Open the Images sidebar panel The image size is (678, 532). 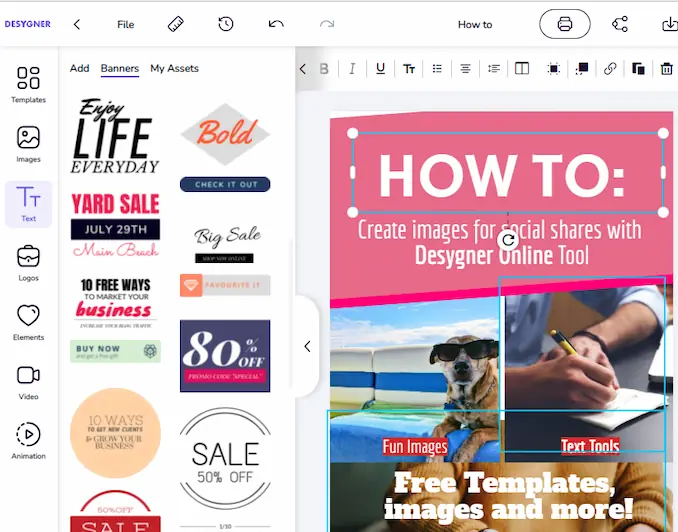pyautogui.click(x=29, y=144)
